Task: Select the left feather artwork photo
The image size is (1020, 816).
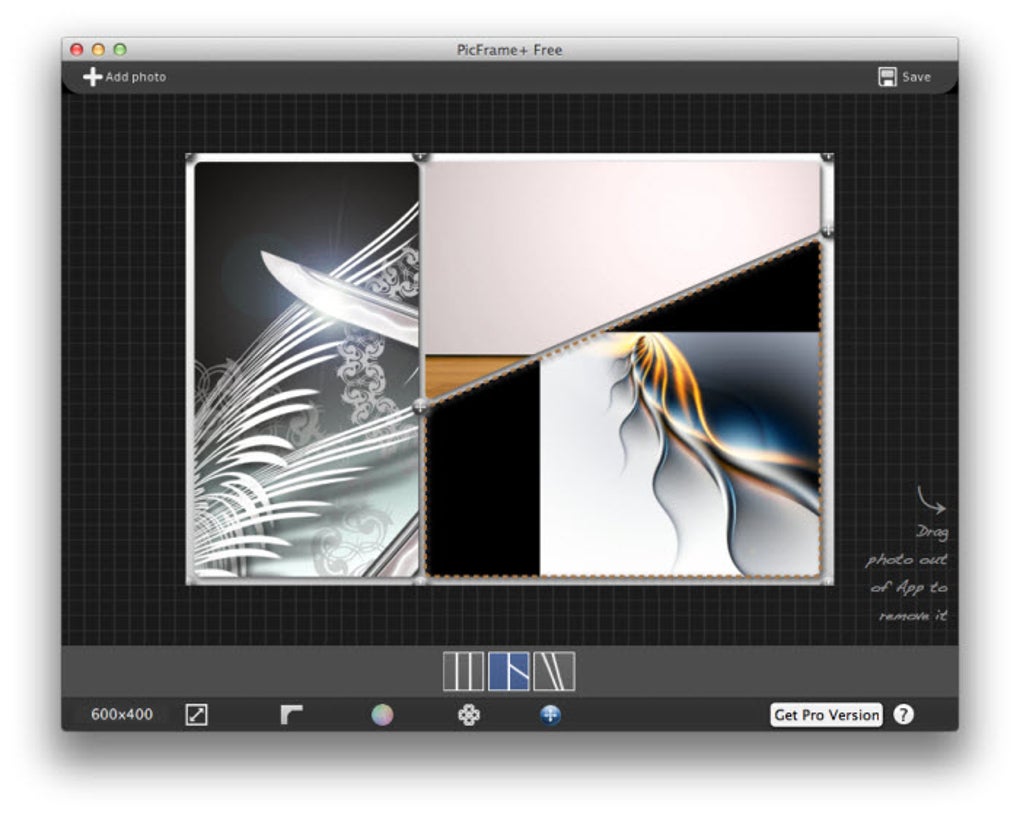Action: click(x=305, y=370)
